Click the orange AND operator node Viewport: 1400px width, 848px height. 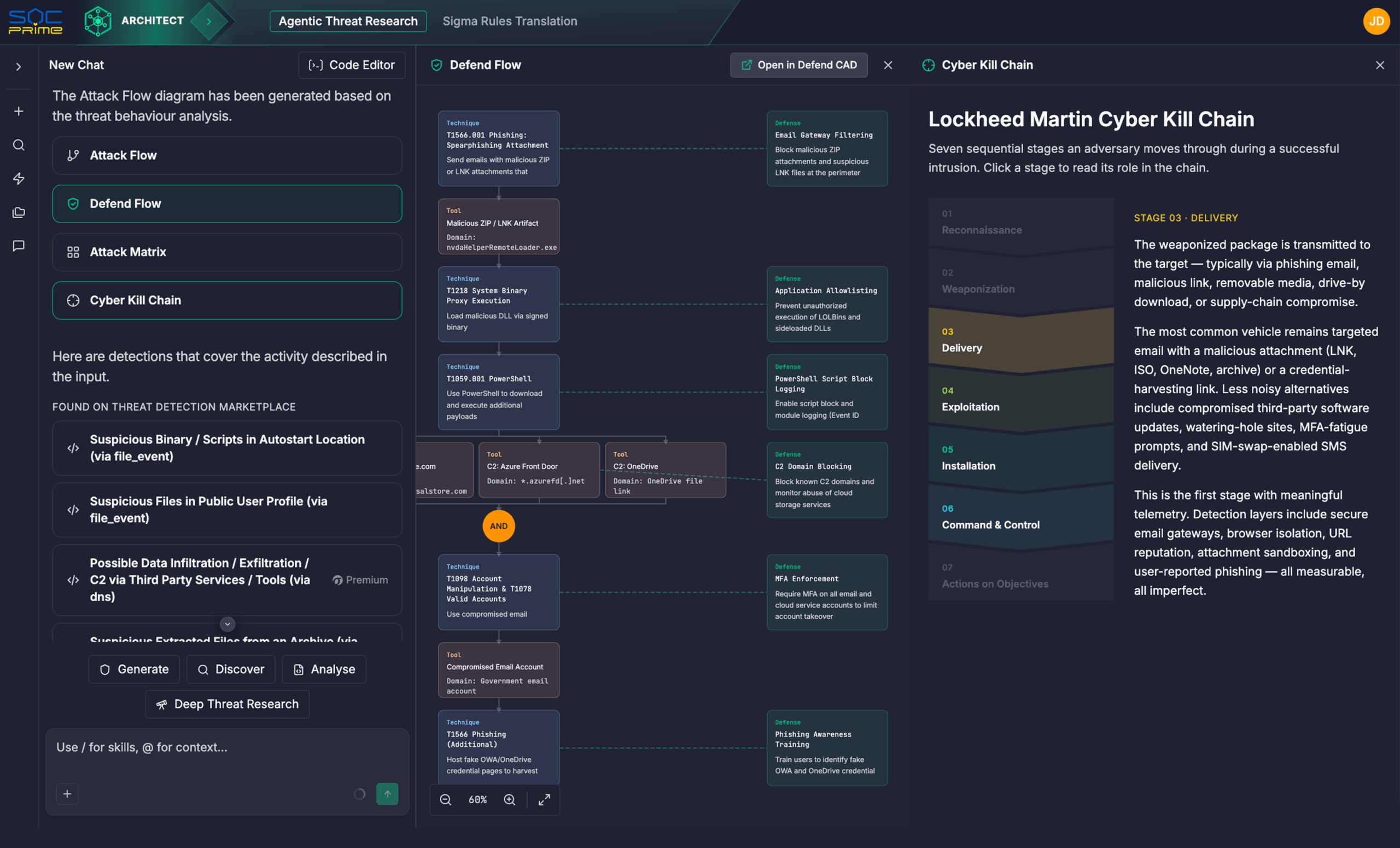(498, 526)
